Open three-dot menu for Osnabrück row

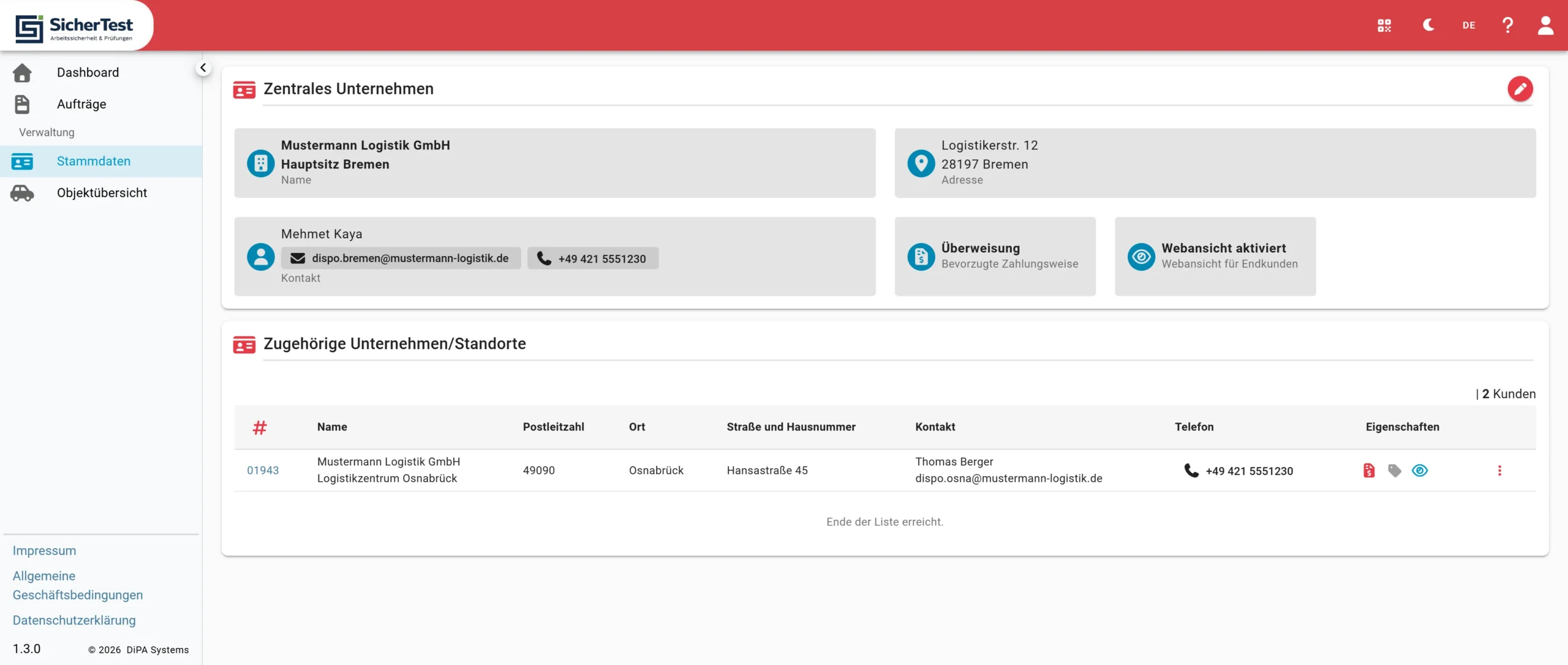coord(1499,470)
